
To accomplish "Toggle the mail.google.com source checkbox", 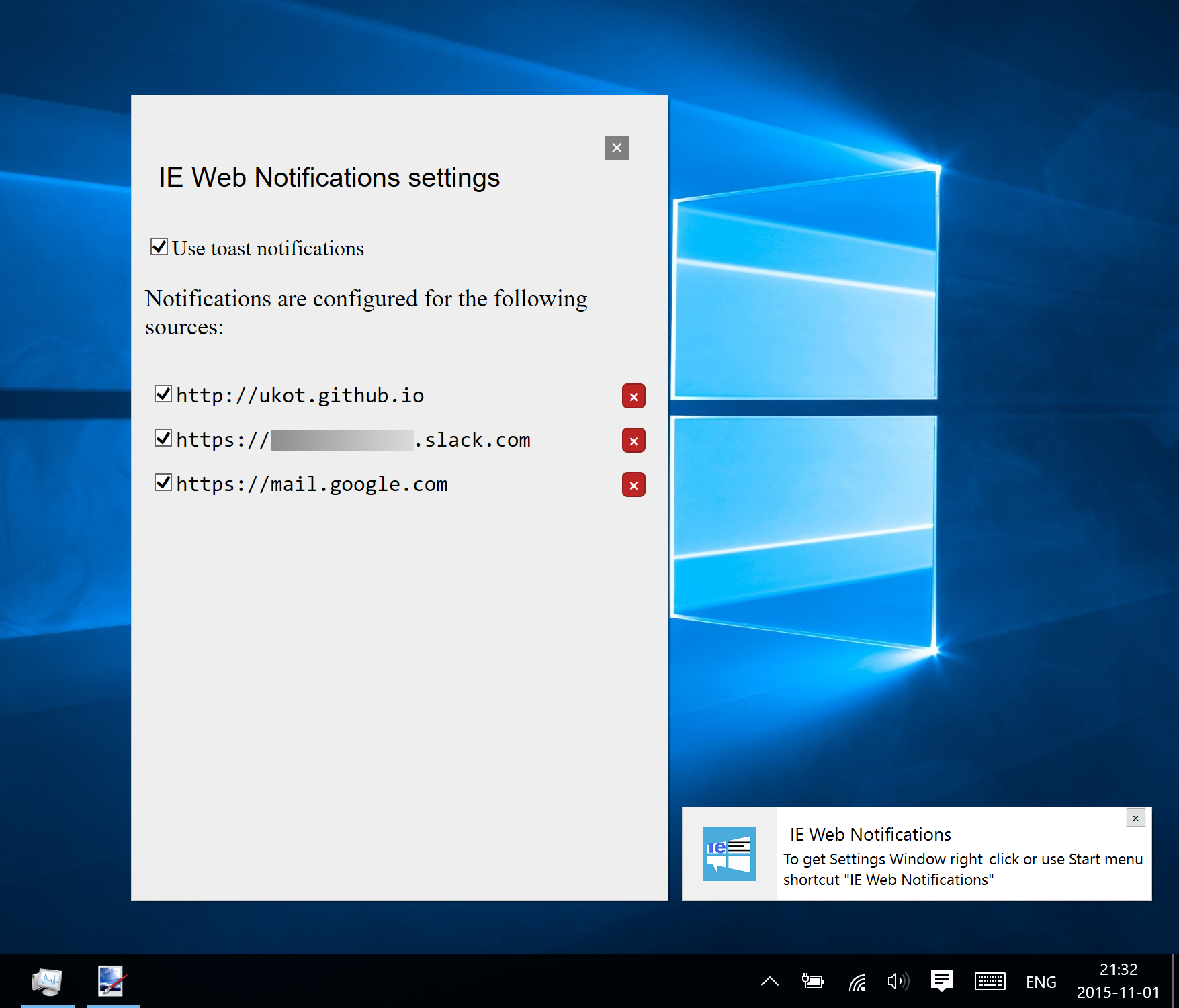I will [163, 482].
